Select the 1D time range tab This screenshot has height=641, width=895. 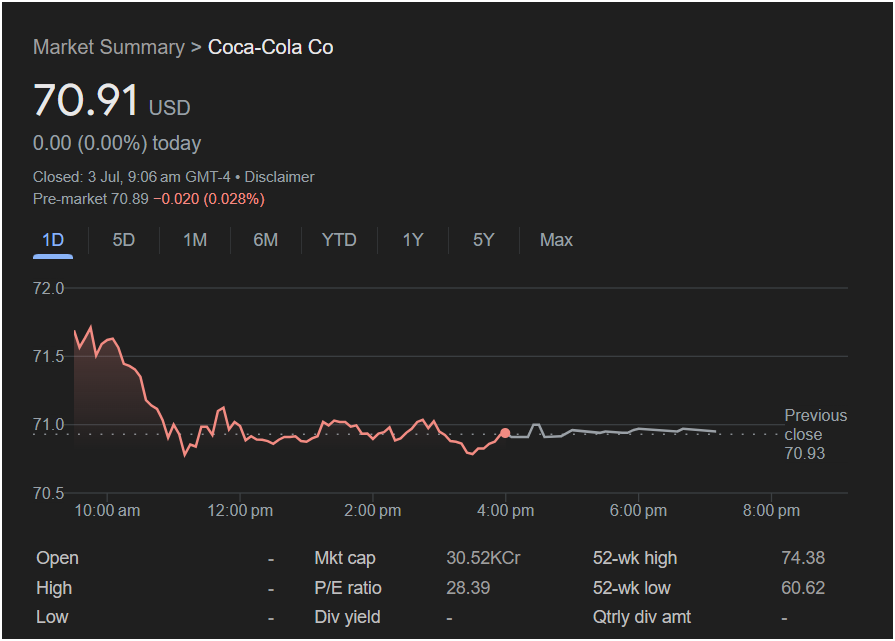(53, 240)
